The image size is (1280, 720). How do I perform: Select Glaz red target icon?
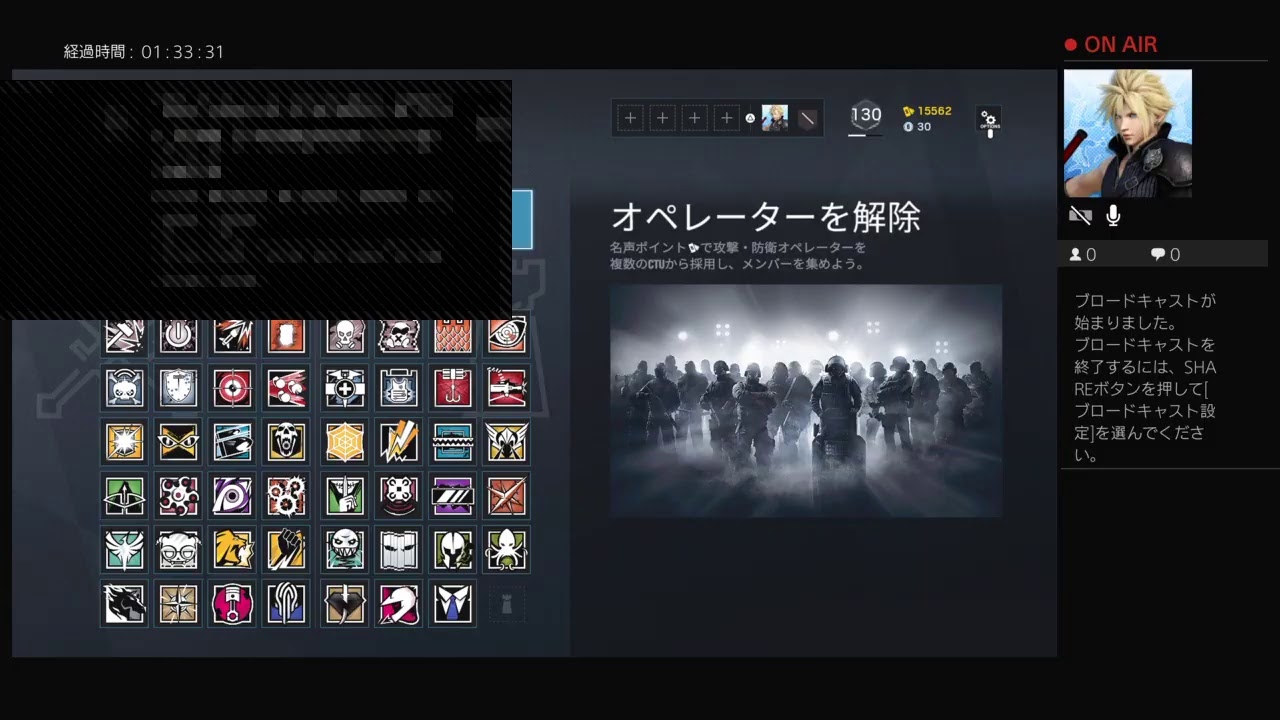(x=233, y=388)
